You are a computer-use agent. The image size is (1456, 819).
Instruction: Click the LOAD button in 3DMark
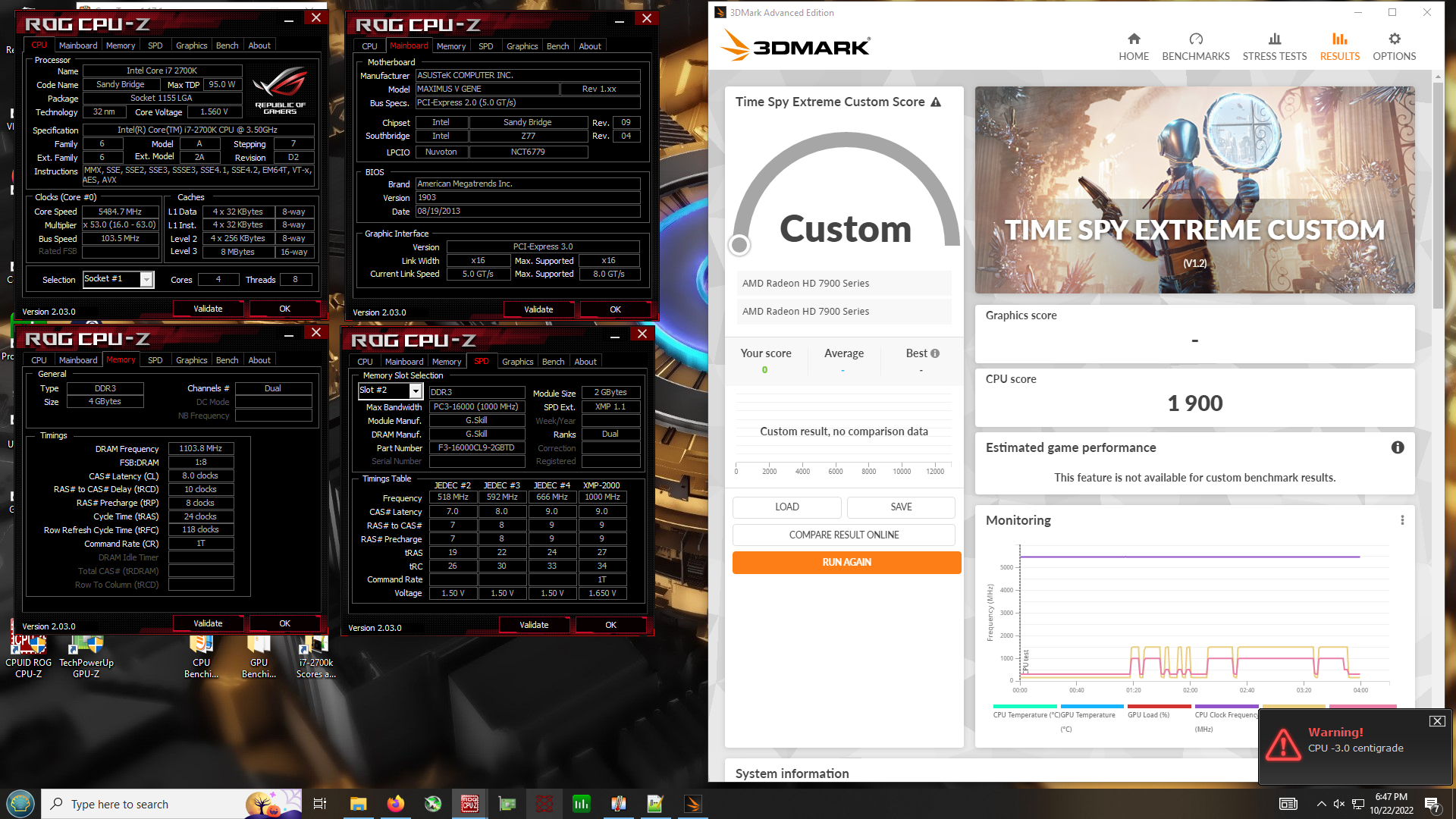[786, 507]
